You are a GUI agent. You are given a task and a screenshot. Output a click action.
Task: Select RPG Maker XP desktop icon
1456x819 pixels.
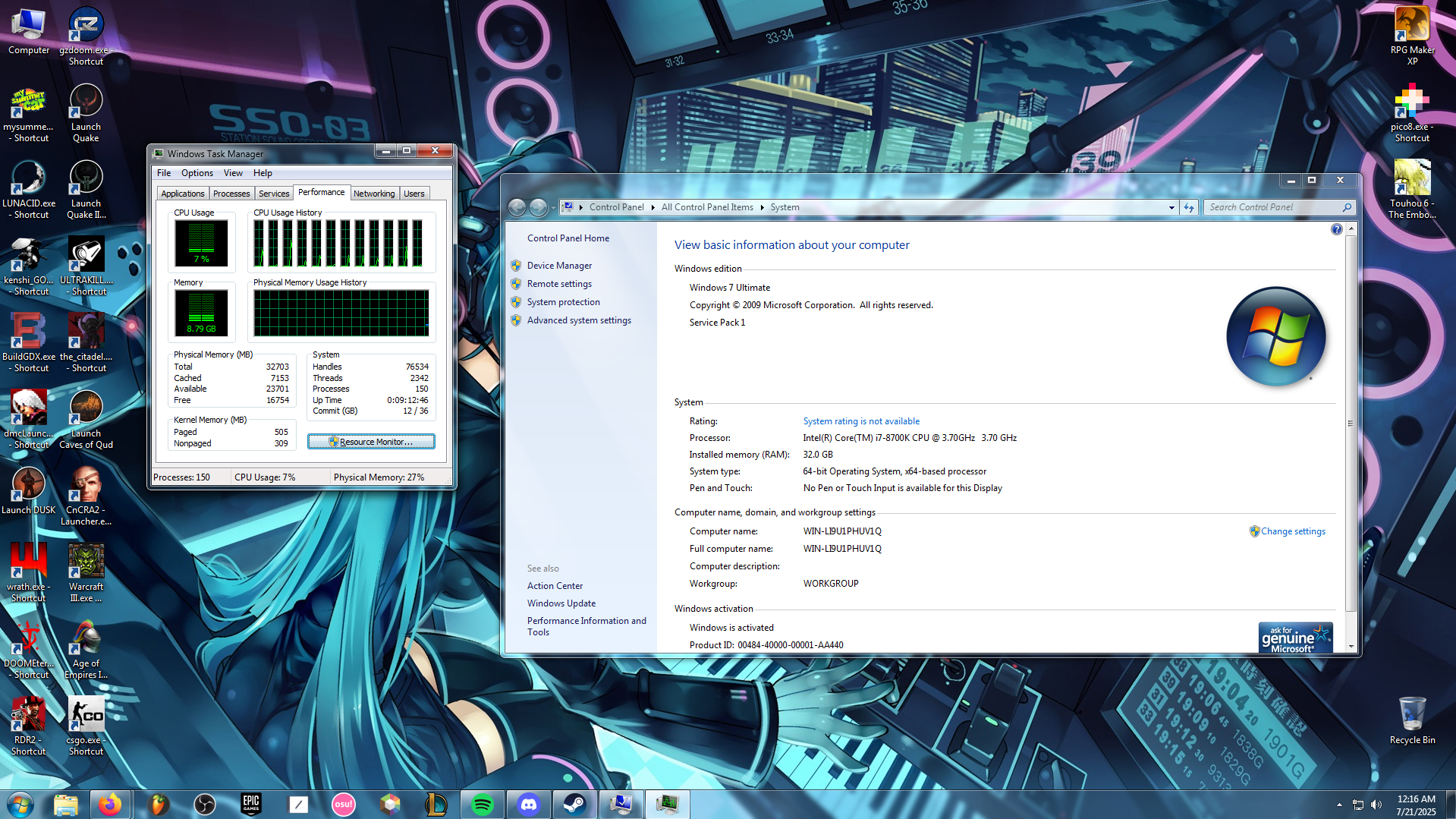click(x=1412, y=36)
